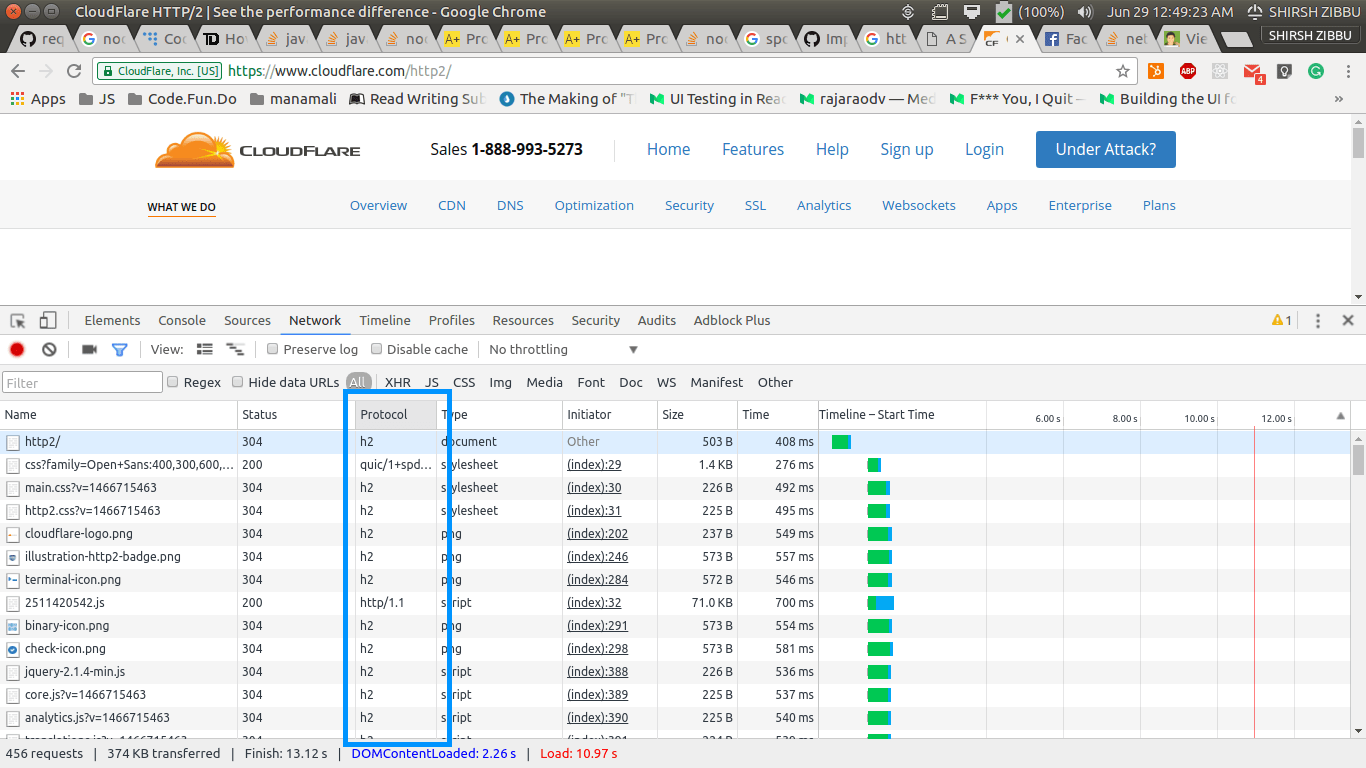Click the network request list scrollbar
This screenshot has width=1366, height=768.
point(1358,460)
